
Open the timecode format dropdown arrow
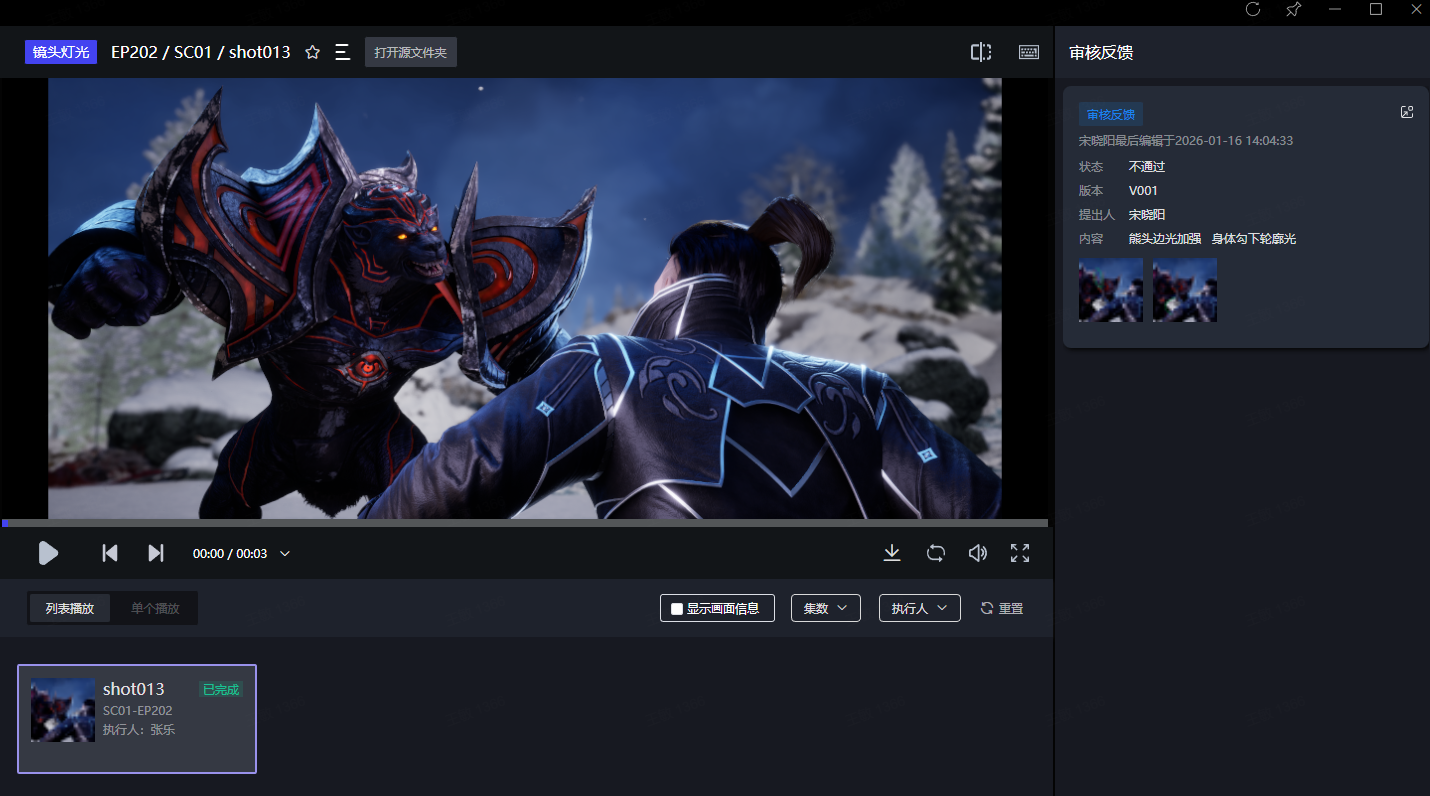point(285,554)
